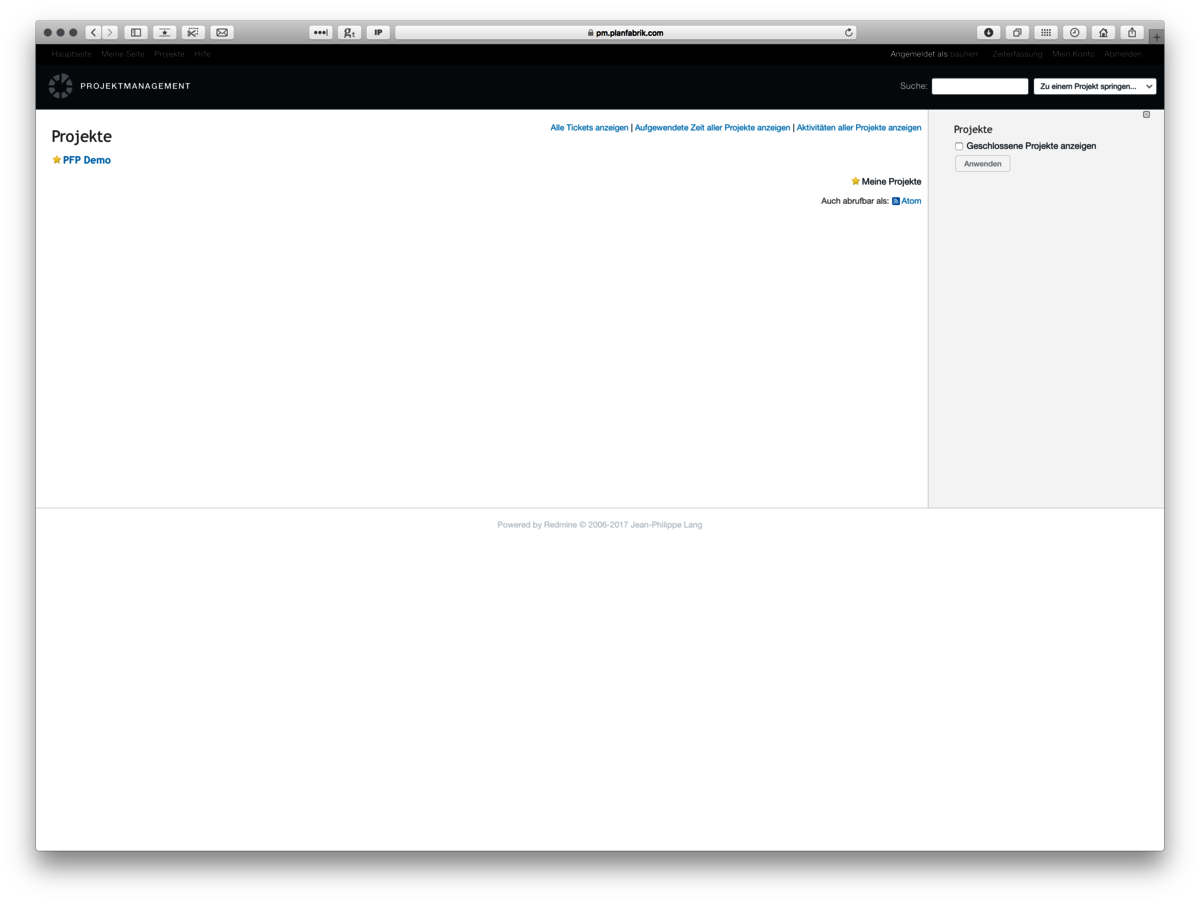
Task: Click the envelope mail toolbar icon
Action: coord(222,33)
